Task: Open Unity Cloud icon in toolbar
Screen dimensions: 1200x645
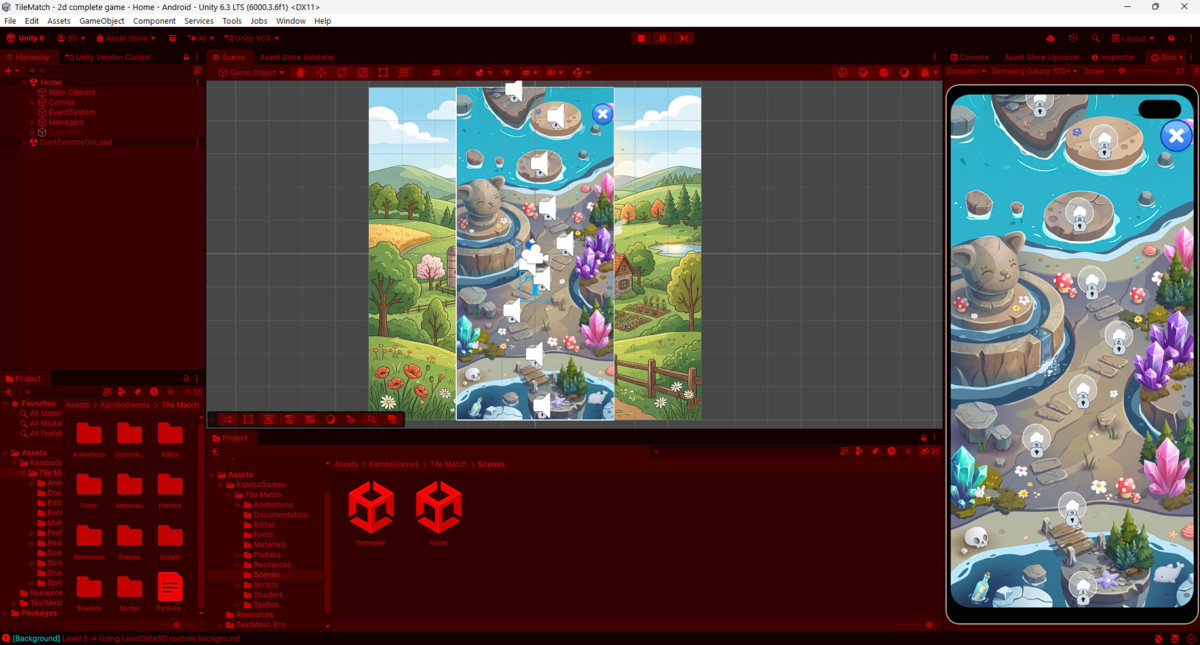Action: [1050, 38]
